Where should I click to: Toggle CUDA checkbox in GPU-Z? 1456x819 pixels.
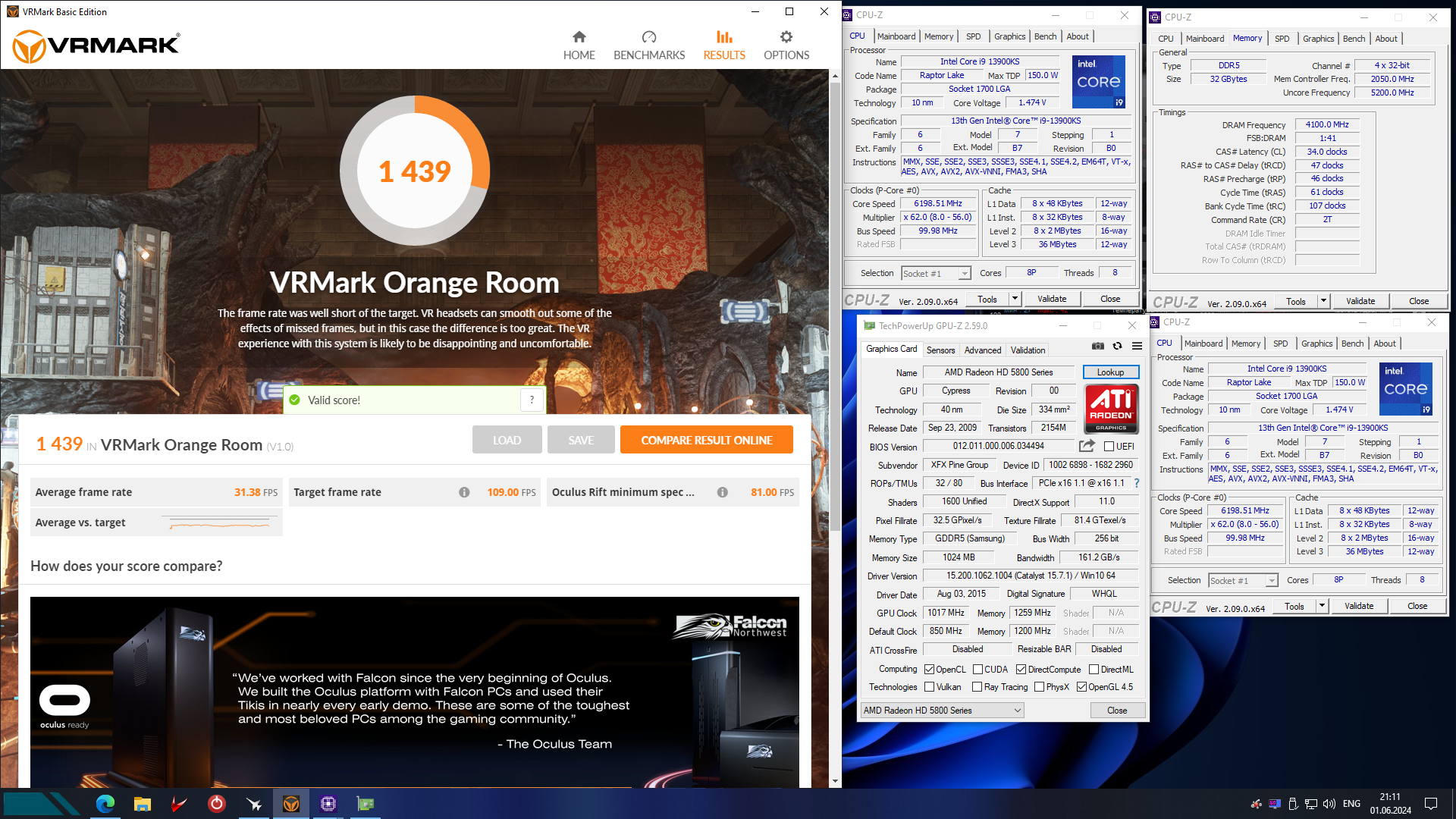(978, 670)
